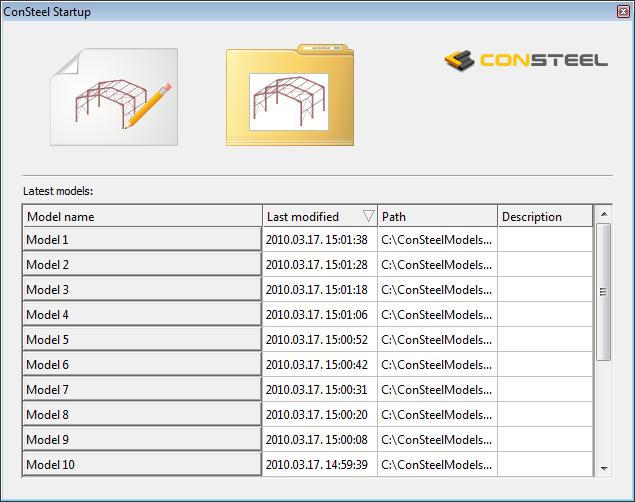This screenshot has height=502, width=635.
Task: Close the ConSteel Startup window
Action: pyautogui.click(x=624, y=11)
